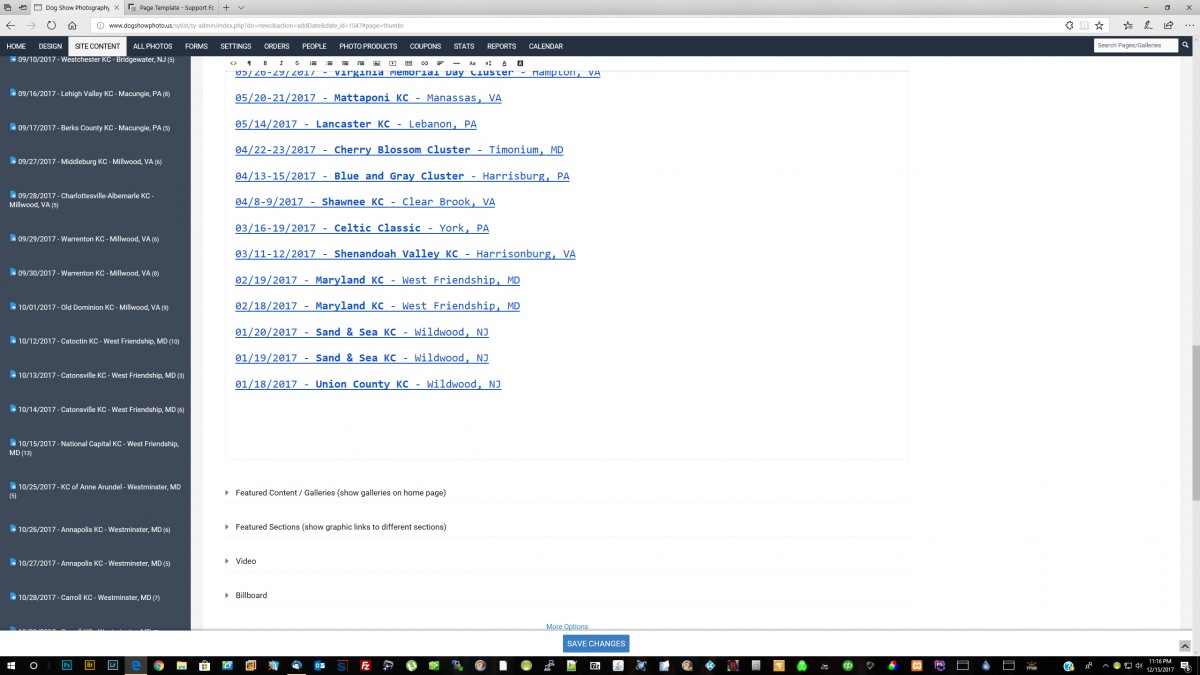1200x675 pixels.
Task: Select 10/15/2017 National Capital KC gallery
Action: pos(95,448)
